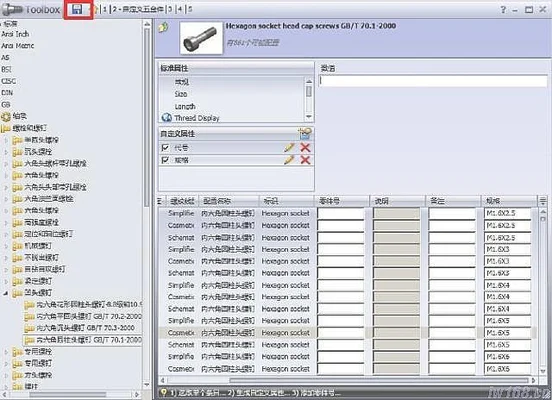Switch to step 3 tab
Image resolution: width=552 pixels, height=400 pixels.
170,9
